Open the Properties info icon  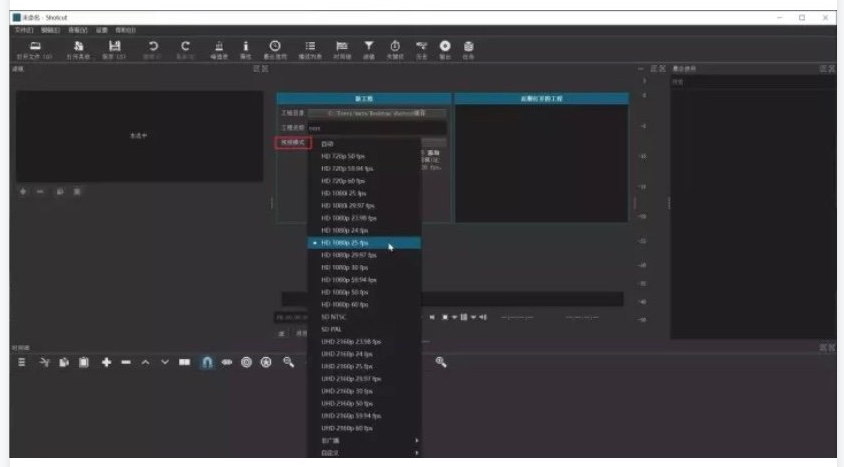[245, 47]
